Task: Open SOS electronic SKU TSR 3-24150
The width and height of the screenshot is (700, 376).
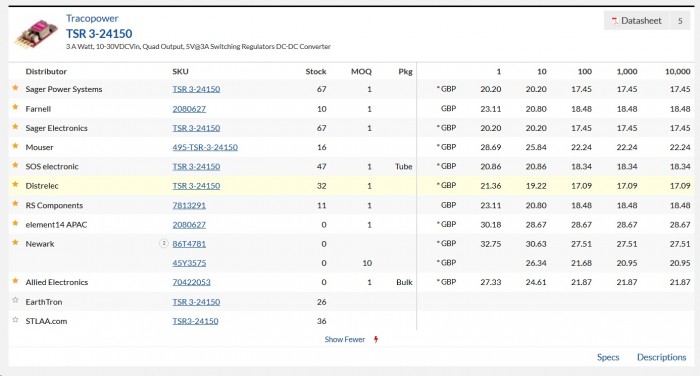Action: [196, 167]
